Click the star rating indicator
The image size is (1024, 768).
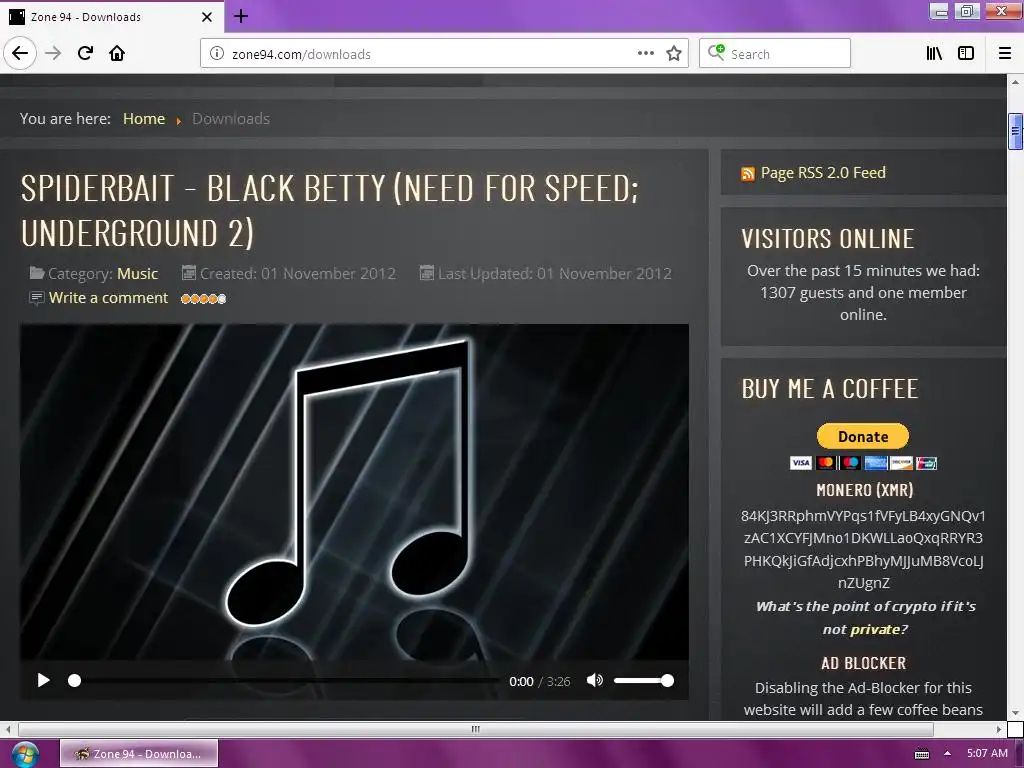pos(204,298)
